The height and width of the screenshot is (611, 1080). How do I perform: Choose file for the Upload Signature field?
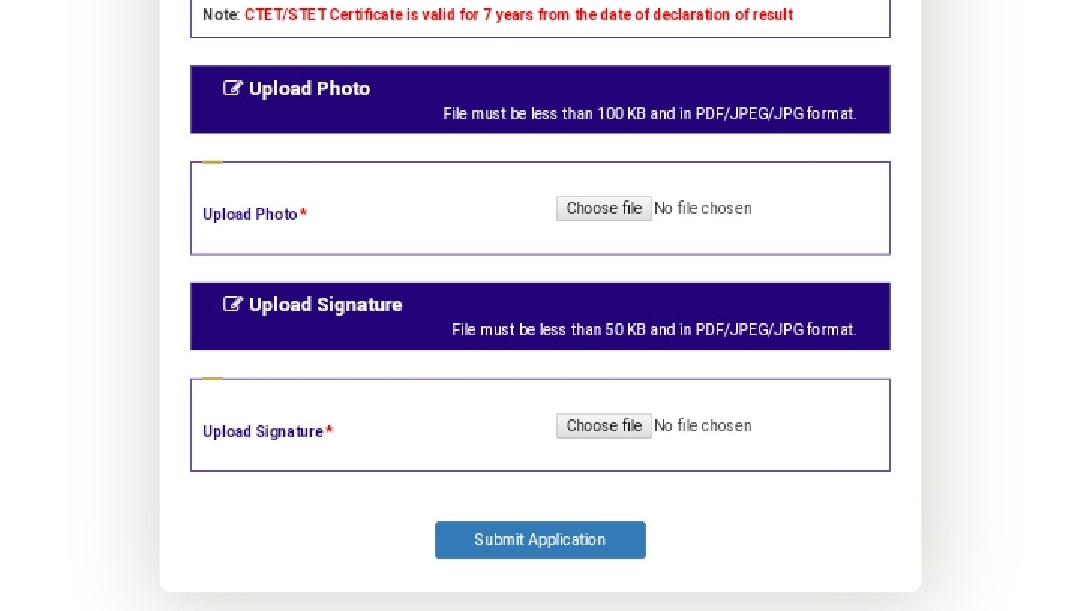click(x=603, y=425)
